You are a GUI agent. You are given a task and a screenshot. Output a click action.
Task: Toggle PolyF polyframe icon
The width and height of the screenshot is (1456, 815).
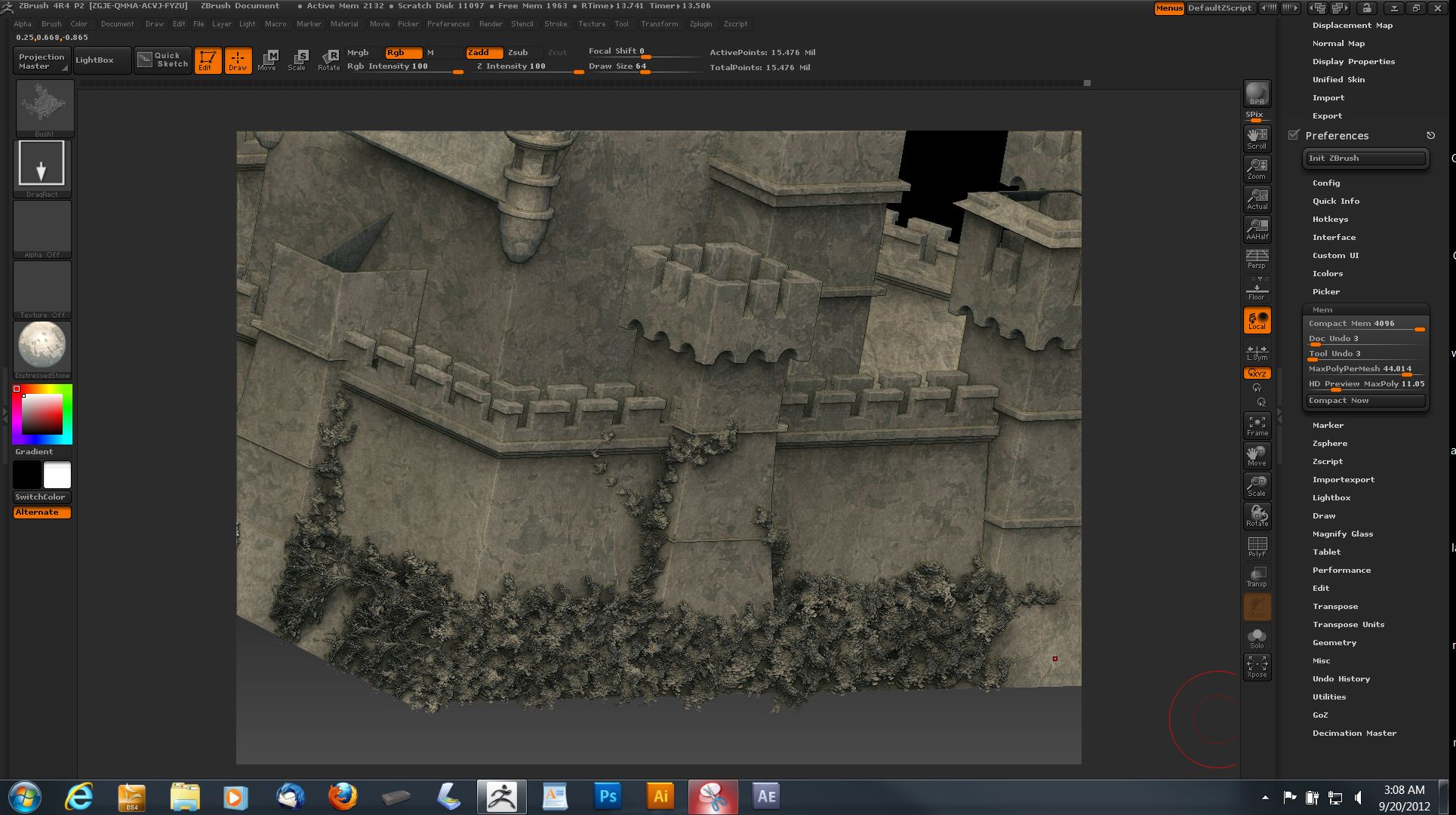click(x=1257, y=546)
